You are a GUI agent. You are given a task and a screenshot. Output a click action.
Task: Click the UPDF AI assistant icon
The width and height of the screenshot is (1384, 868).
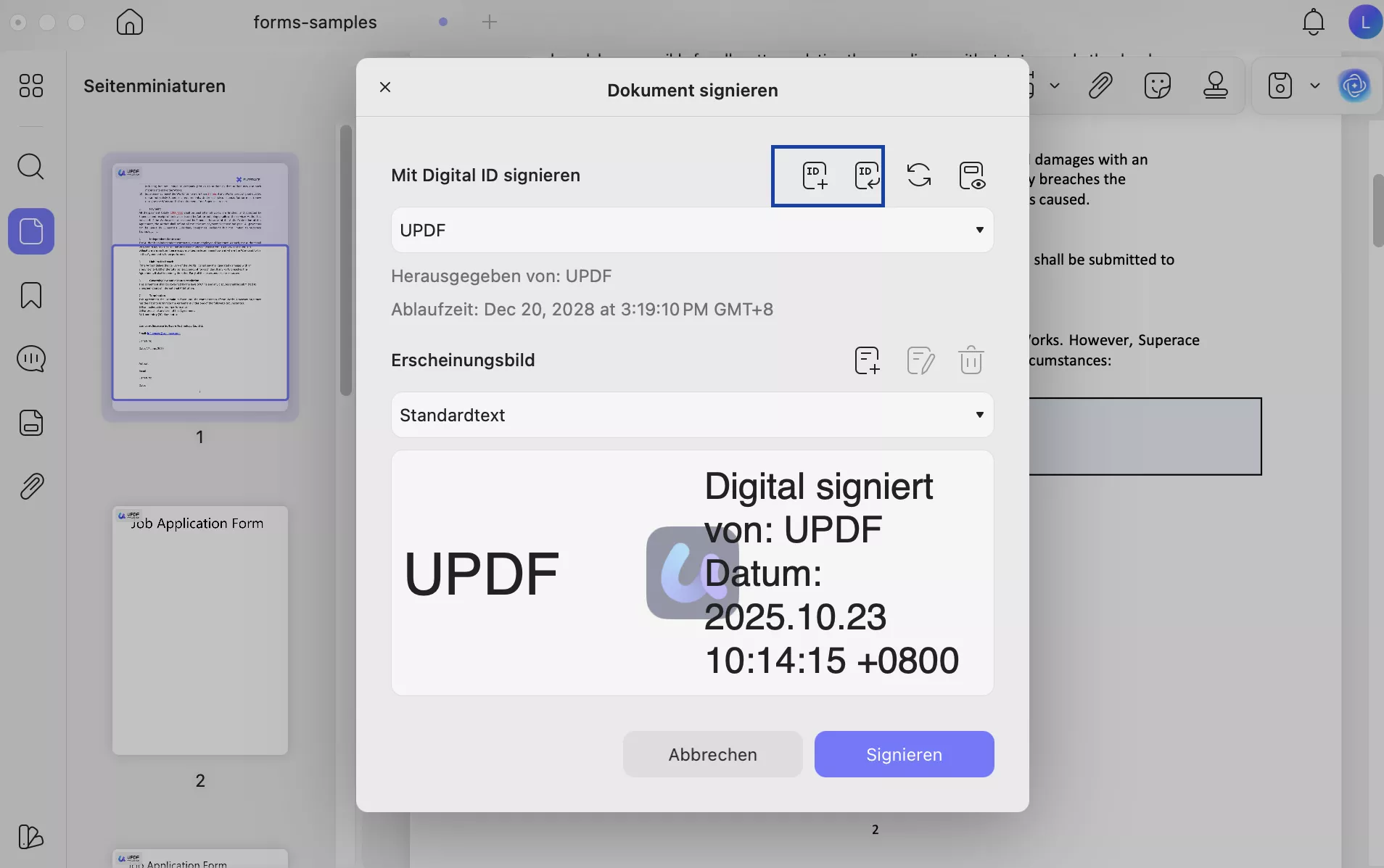point(1355,86)
